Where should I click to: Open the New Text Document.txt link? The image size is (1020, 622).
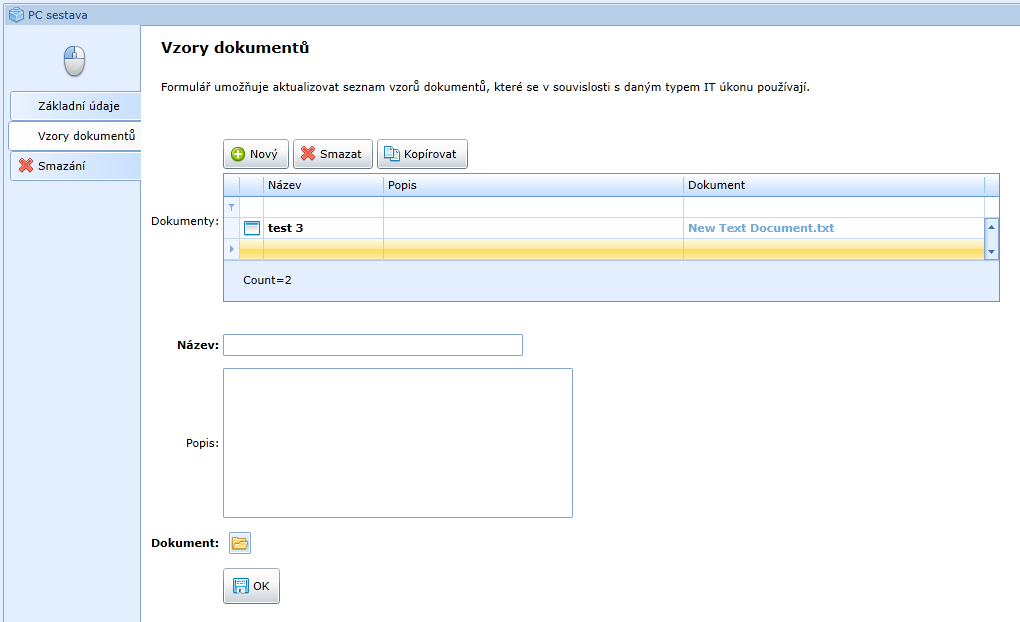point(760,228)
